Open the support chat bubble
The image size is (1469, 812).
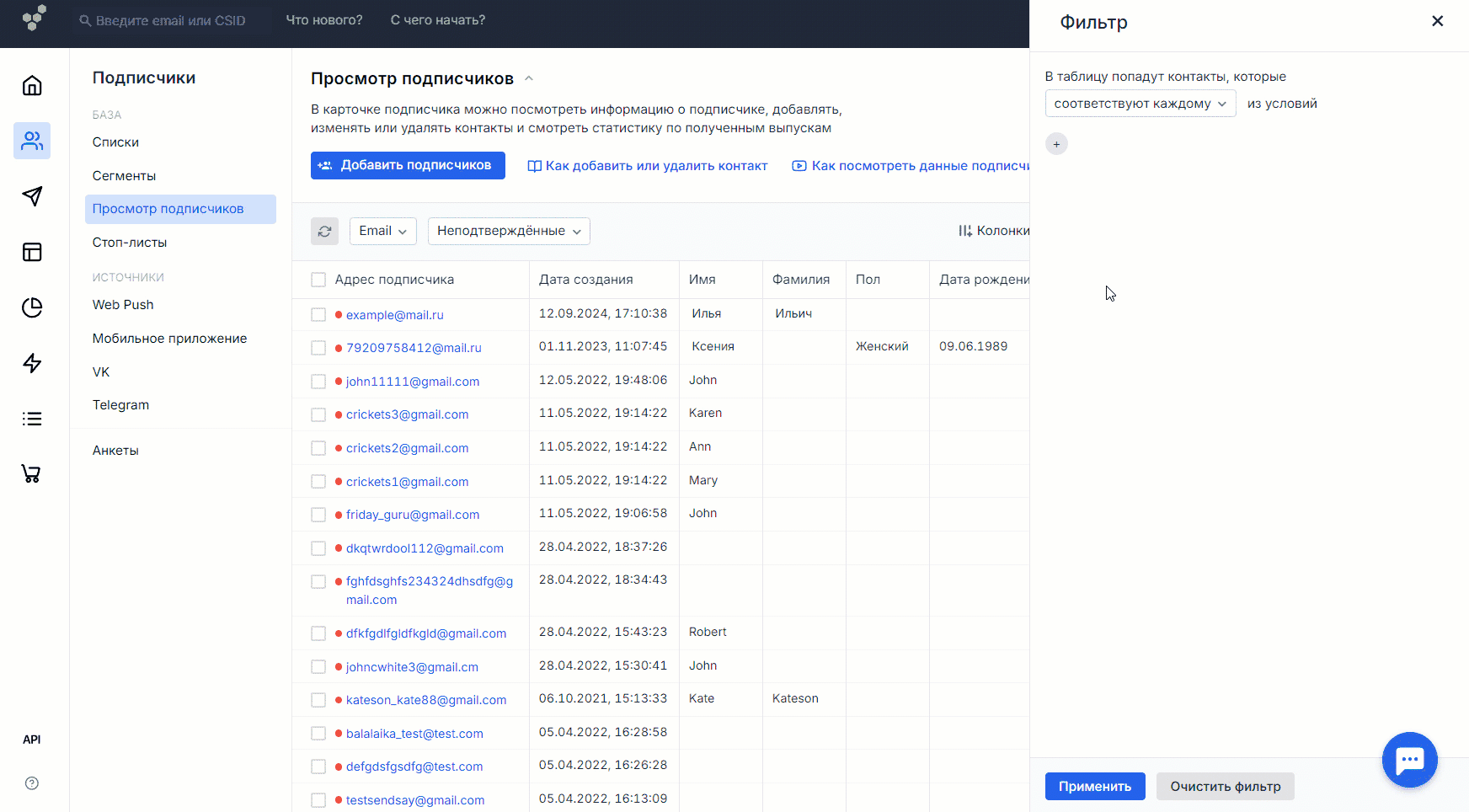pyautogui.click(x=1409, y=760)
